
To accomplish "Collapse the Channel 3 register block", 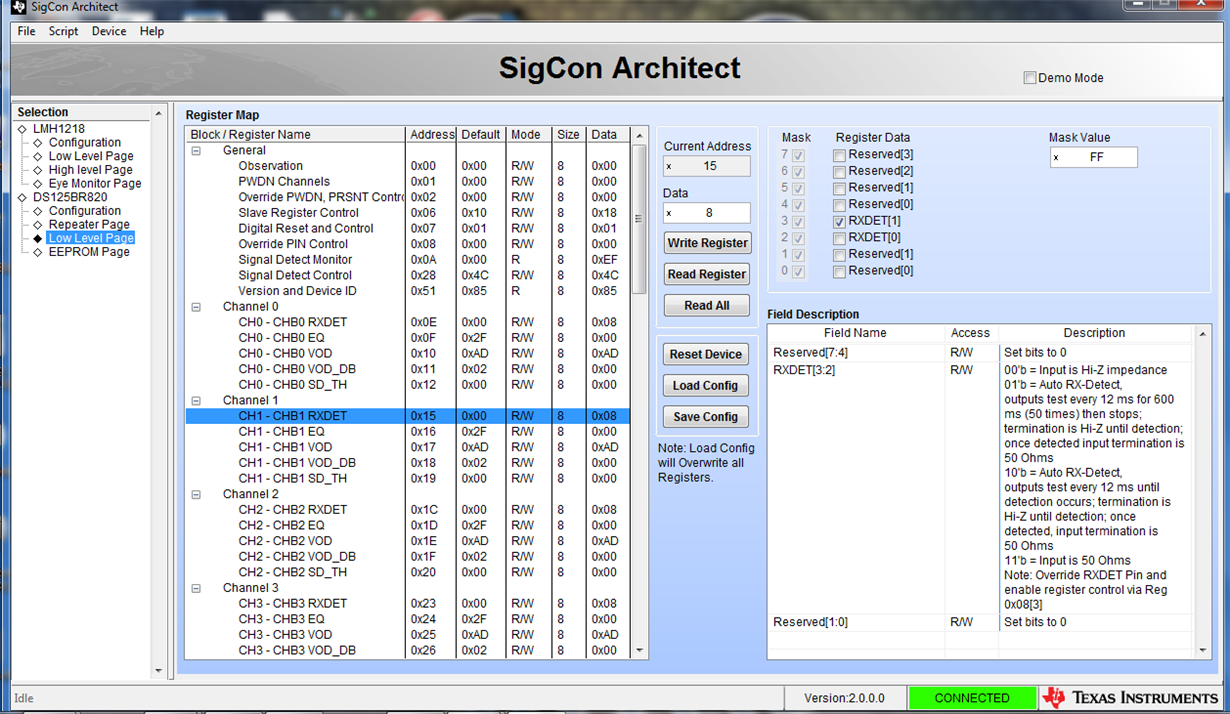I will pyautogui.click(x=196, y=587).
